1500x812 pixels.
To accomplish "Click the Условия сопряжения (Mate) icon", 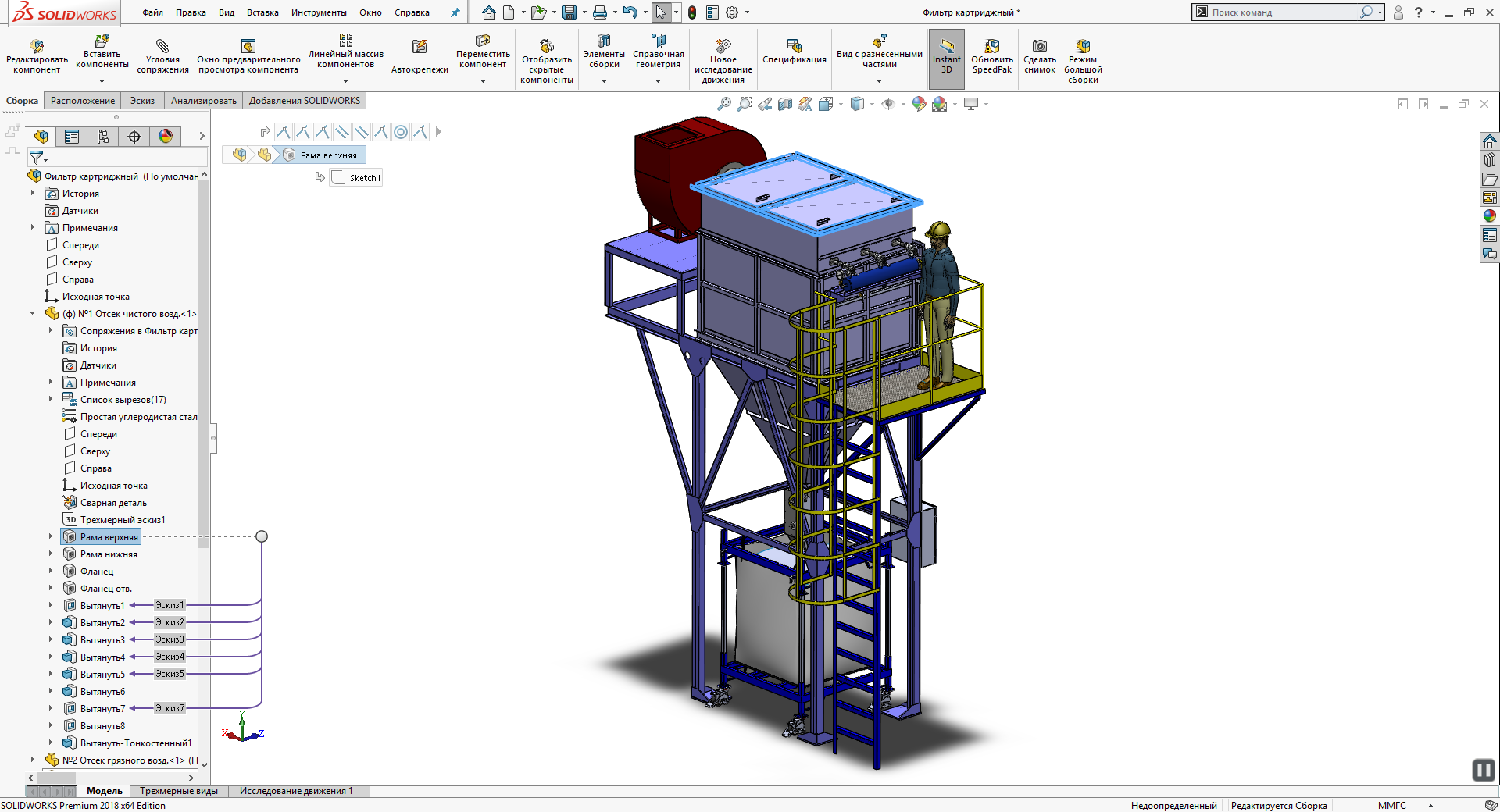I will (x=162, y=57).
